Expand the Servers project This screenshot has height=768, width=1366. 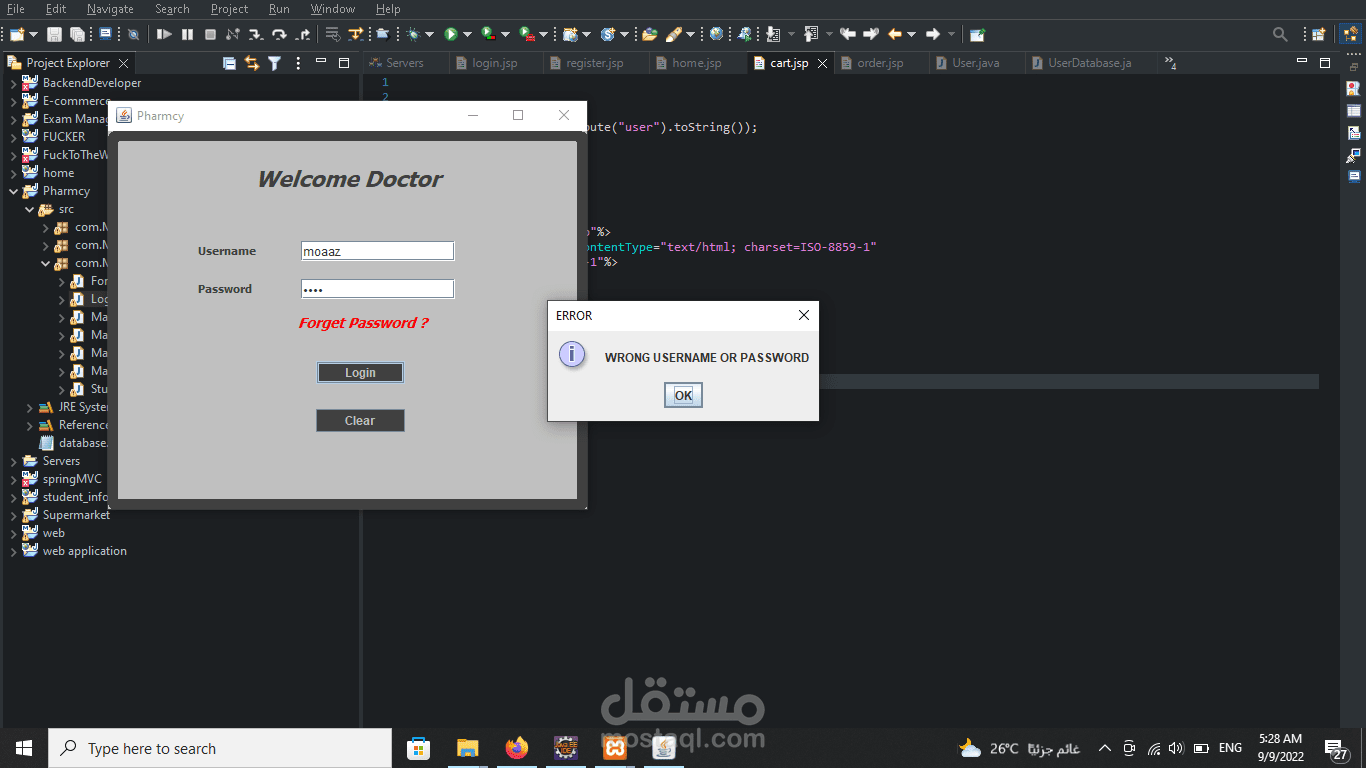point(13,461)
